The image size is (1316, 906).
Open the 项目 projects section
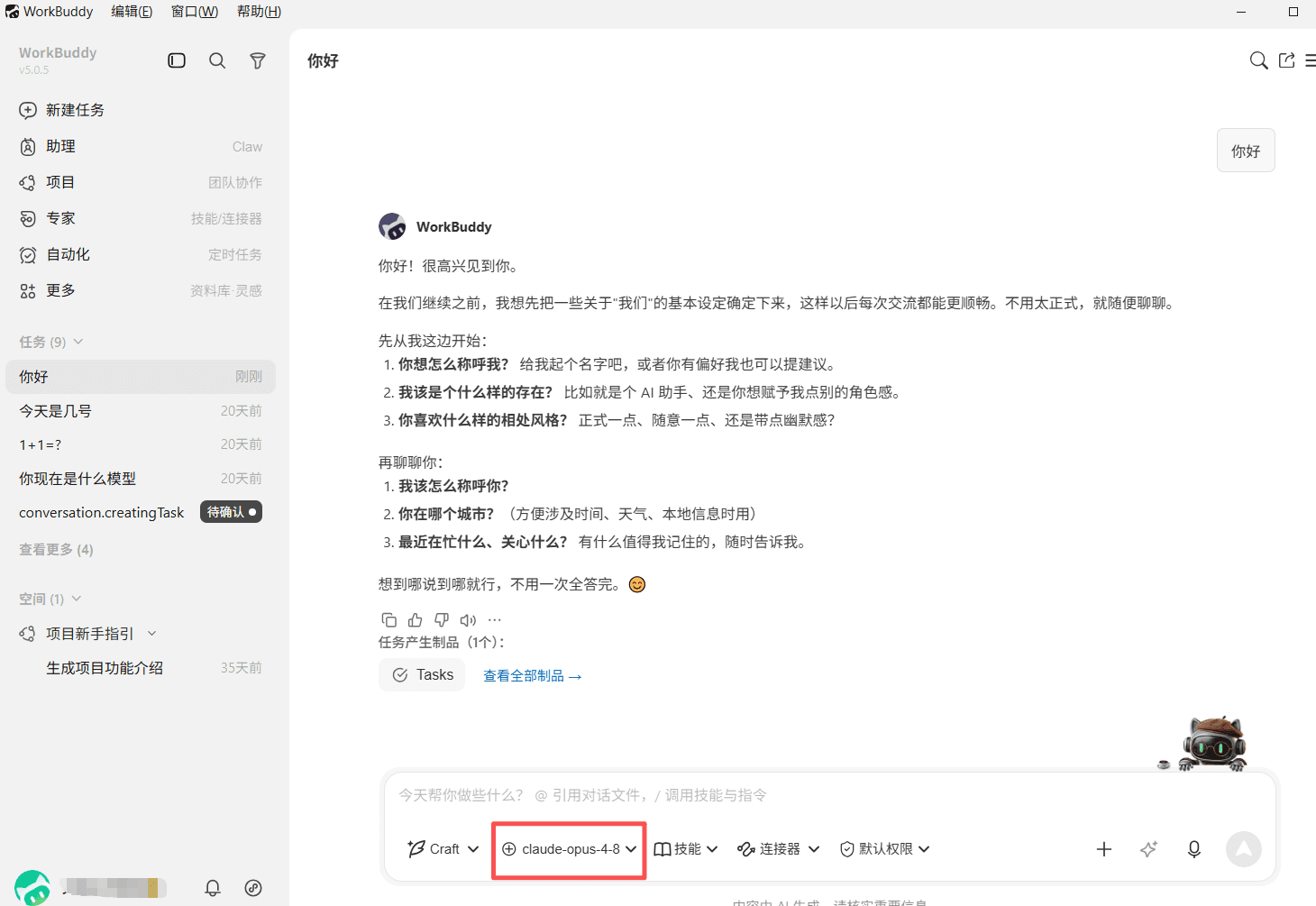click(x=141, y=182)
